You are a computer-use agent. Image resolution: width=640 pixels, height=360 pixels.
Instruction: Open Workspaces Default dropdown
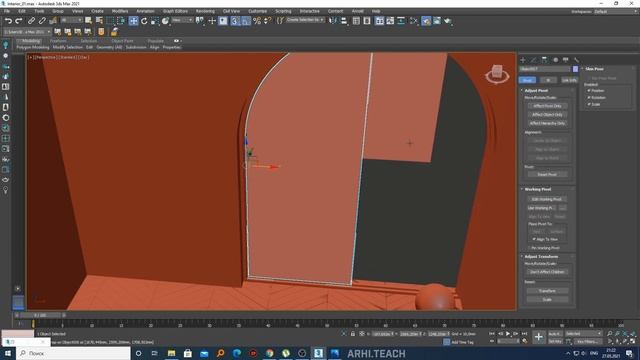[x=616, y=11]
